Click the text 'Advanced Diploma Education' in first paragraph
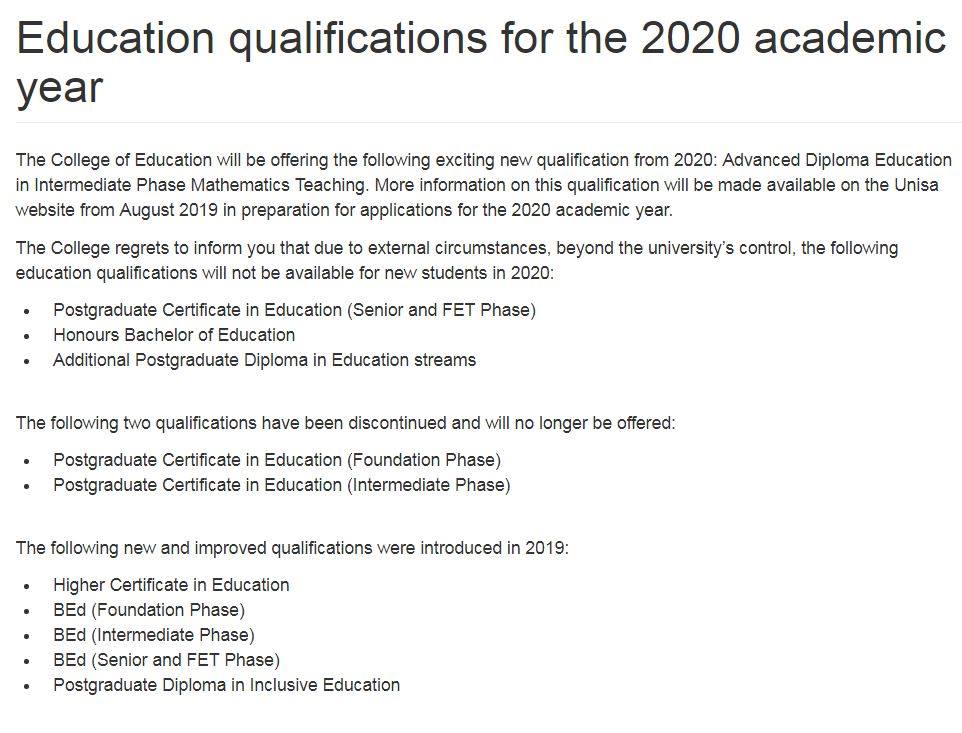Viewport: 962px width, 733px height. [x=837, y=160]
